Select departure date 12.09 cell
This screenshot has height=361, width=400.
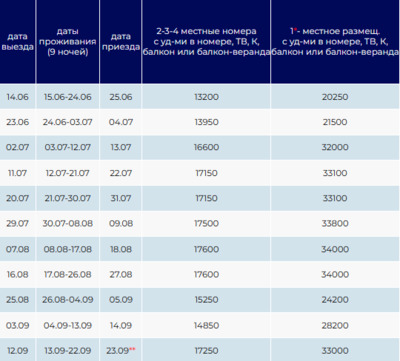(x=17, y=351)
